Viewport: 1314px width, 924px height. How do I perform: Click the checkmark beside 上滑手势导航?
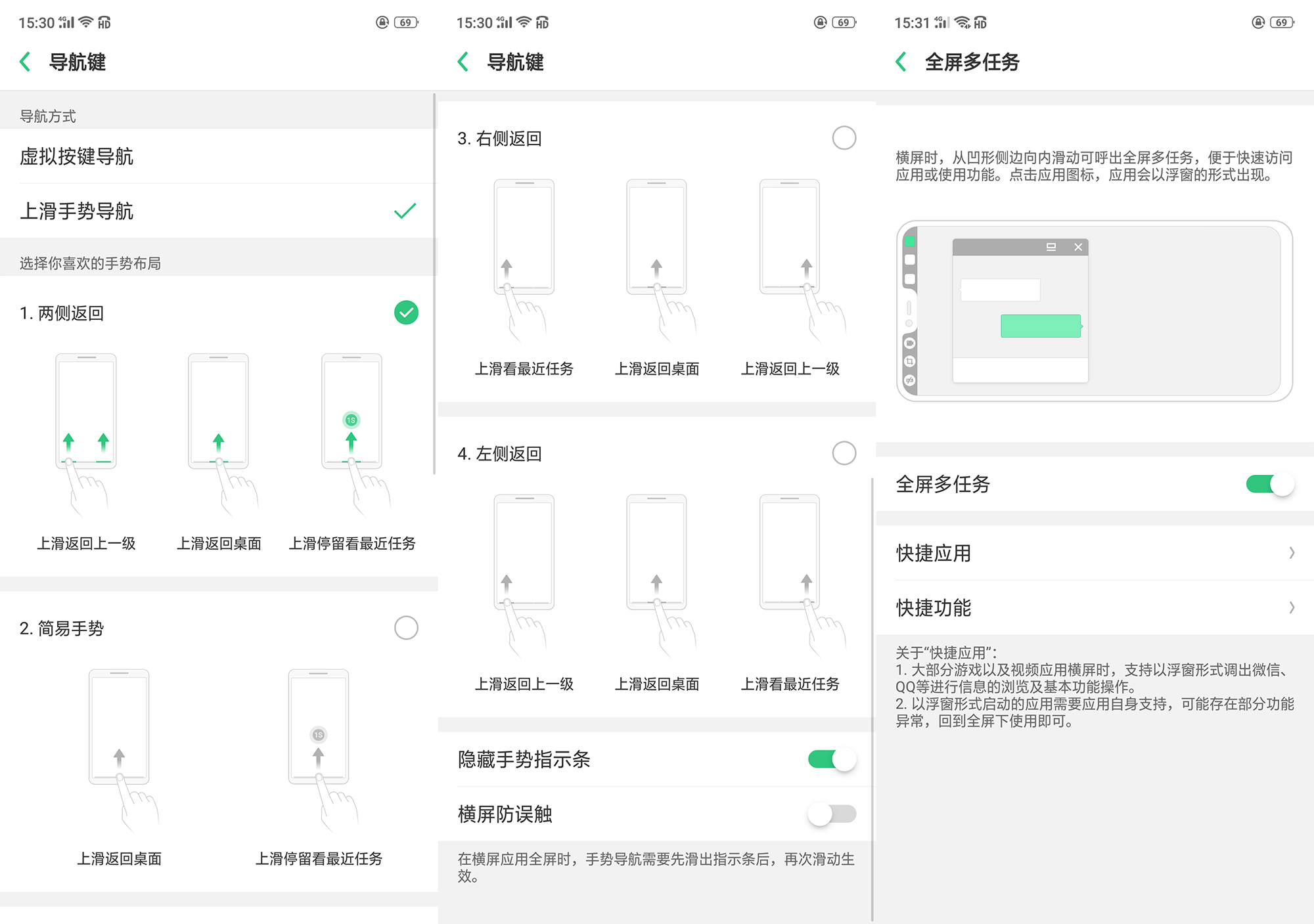[405, 211]
